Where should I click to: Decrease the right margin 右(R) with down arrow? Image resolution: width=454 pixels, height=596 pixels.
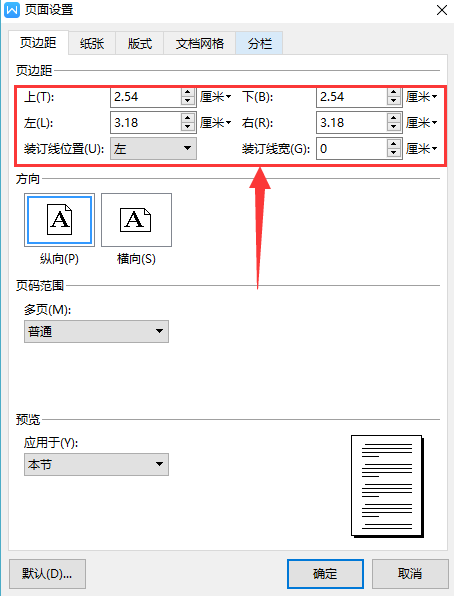[x=394, y=127]
